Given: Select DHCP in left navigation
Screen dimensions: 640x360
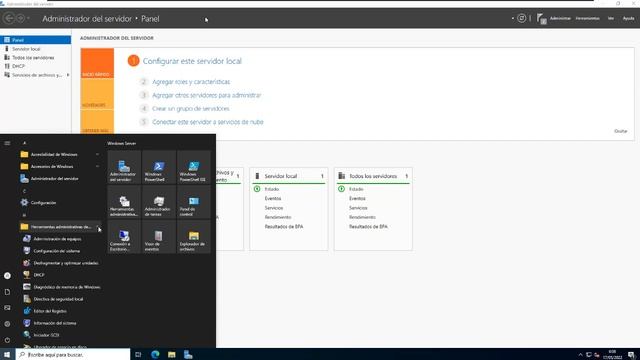Looking at the screenshot, I should coord(36,66).
